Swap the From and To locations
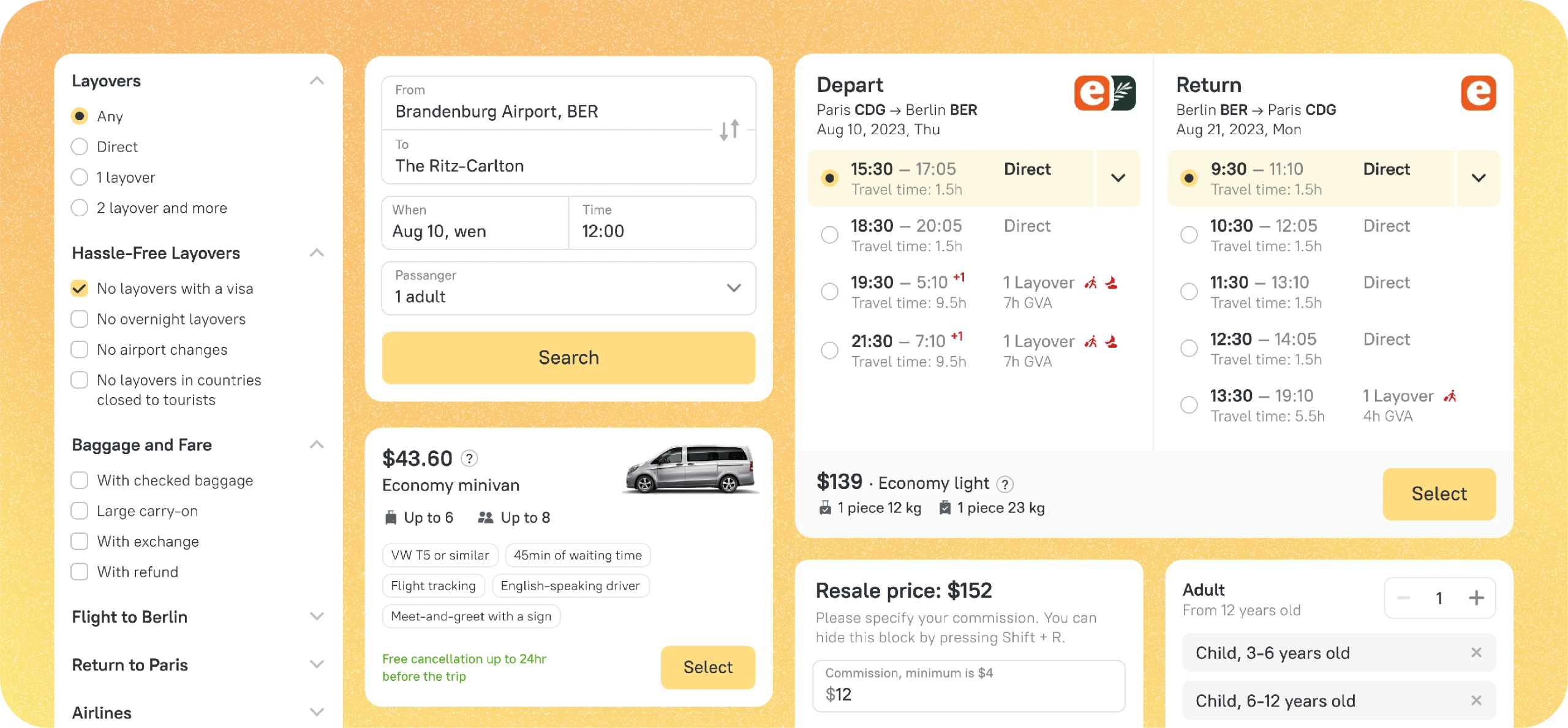This screenshot has width=1568, height=728. [x=729, y=130]
